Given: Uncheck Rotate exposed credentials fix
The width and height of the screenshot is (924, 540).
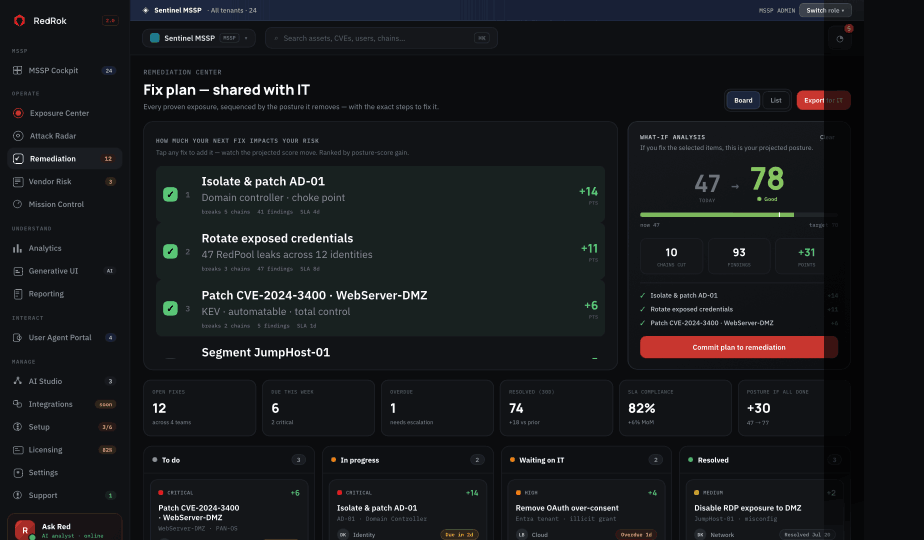Looking at the screenshot, I should click(170, 251).
